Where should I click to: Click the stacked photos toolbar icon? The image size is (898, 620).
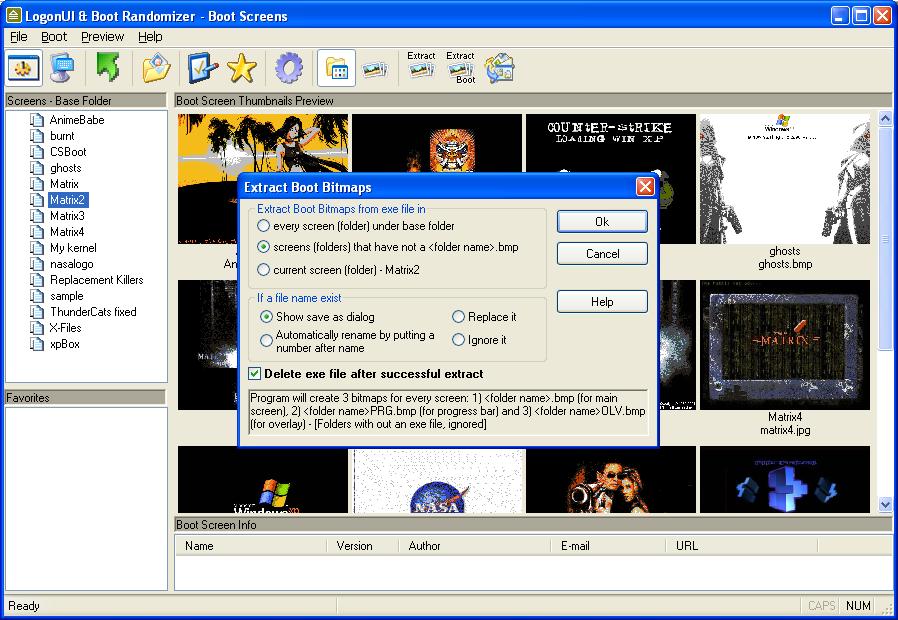point(375,69)
